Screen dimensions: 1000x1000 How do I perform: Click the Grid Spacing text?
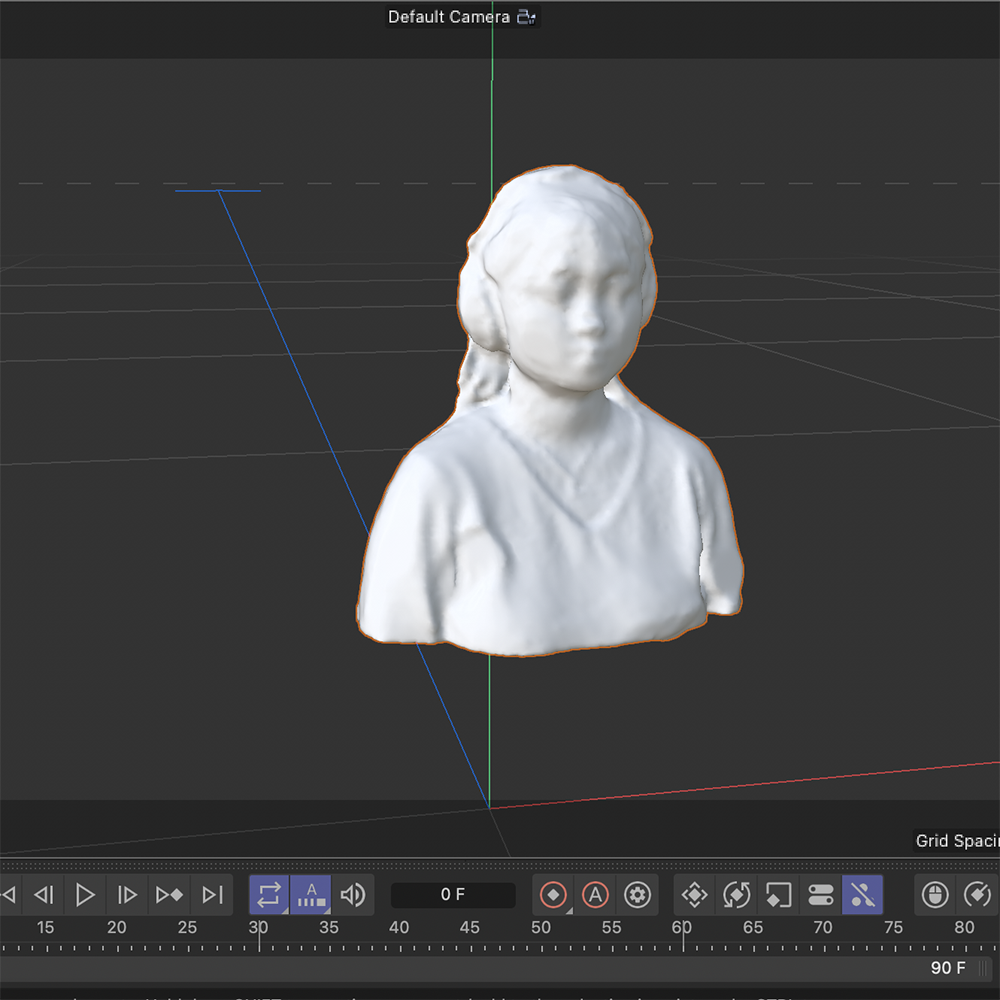point(957,841)
